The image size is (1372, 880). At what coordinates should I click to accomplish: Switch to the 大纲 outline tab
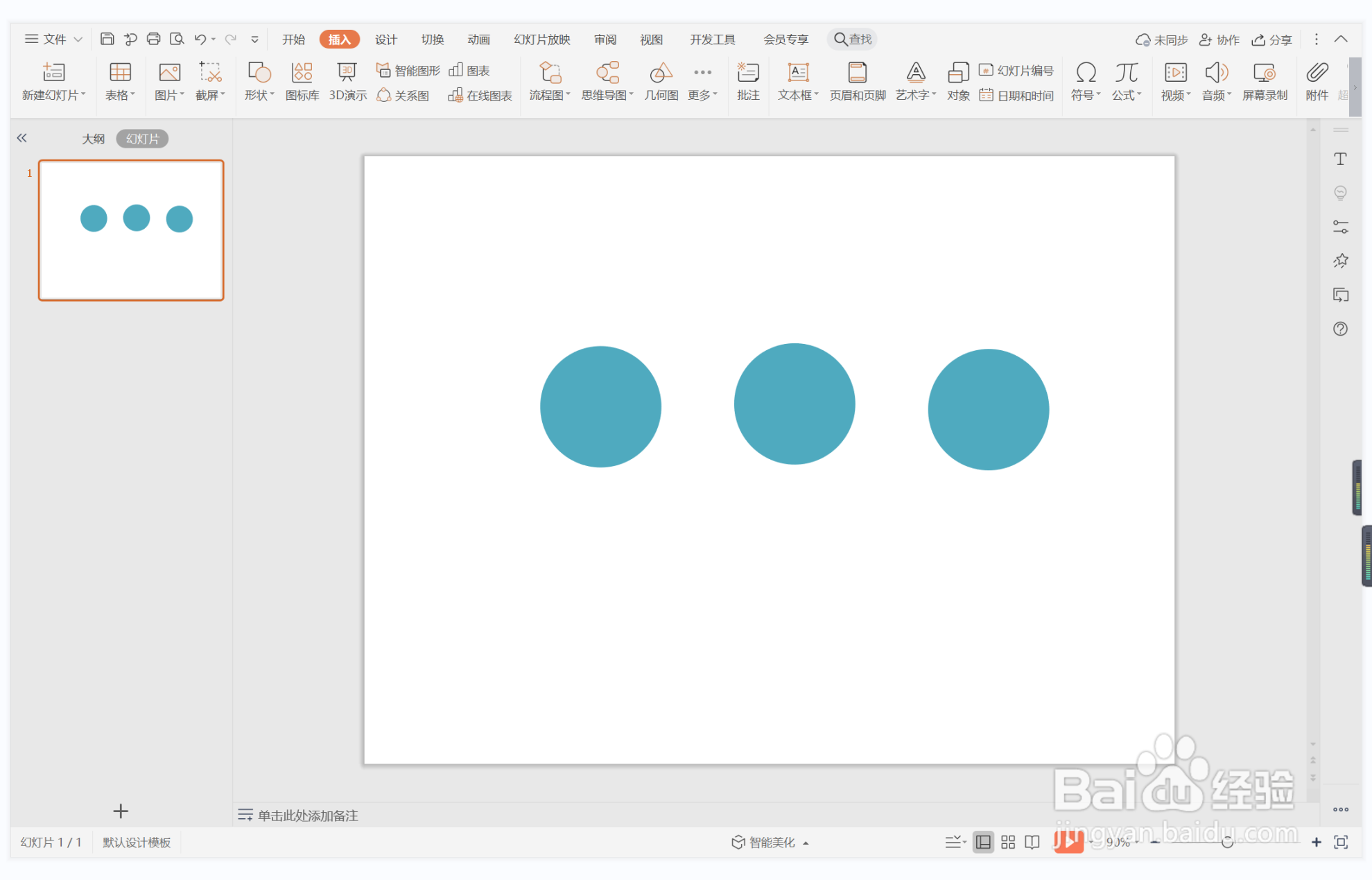click(x=93, y=139)
